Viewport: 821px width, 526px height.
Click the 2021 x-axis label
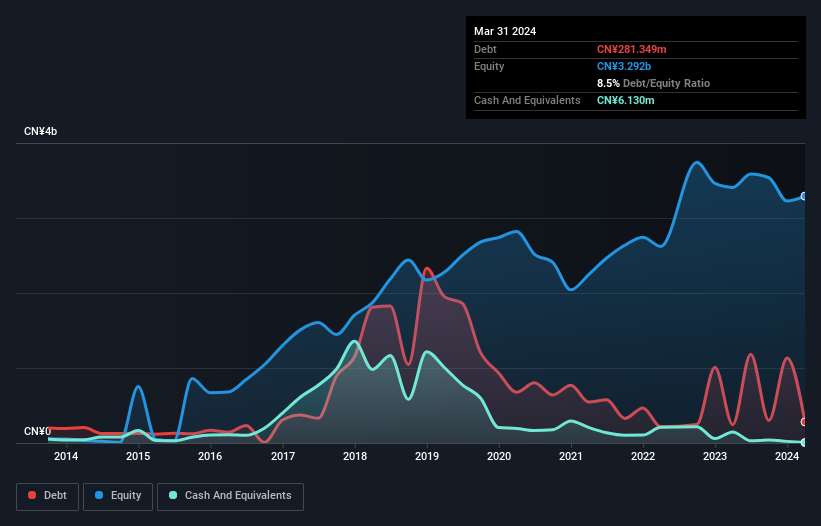(x=571, y=456)
